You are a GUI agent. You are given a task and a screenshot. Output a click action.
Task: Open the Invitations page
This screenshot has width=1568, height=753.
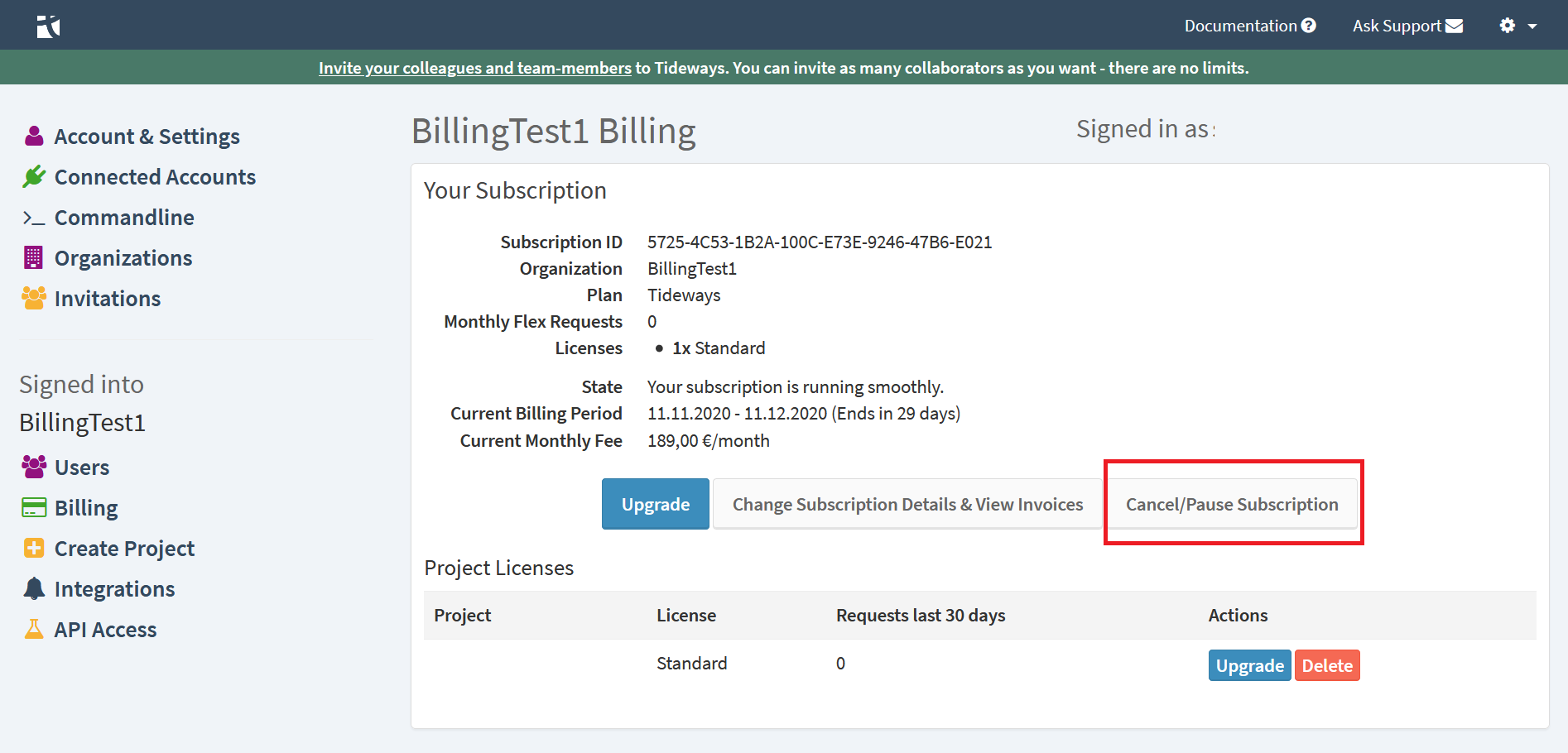tap(108, 299)
